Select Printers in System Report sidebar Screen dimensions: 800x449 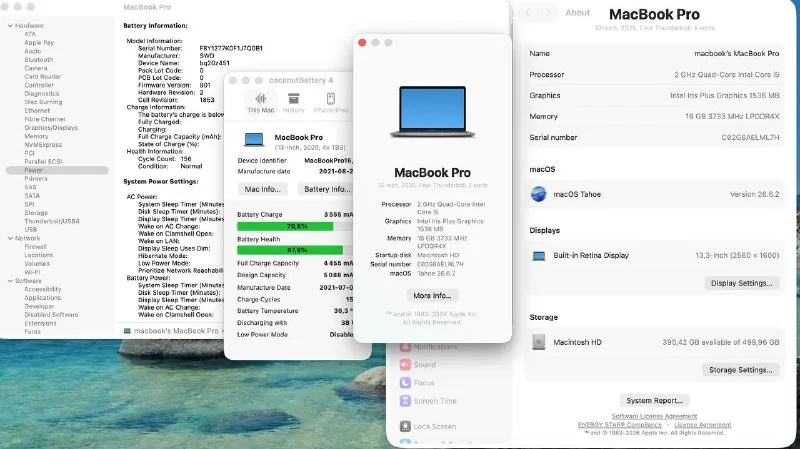tap(36, 179)
